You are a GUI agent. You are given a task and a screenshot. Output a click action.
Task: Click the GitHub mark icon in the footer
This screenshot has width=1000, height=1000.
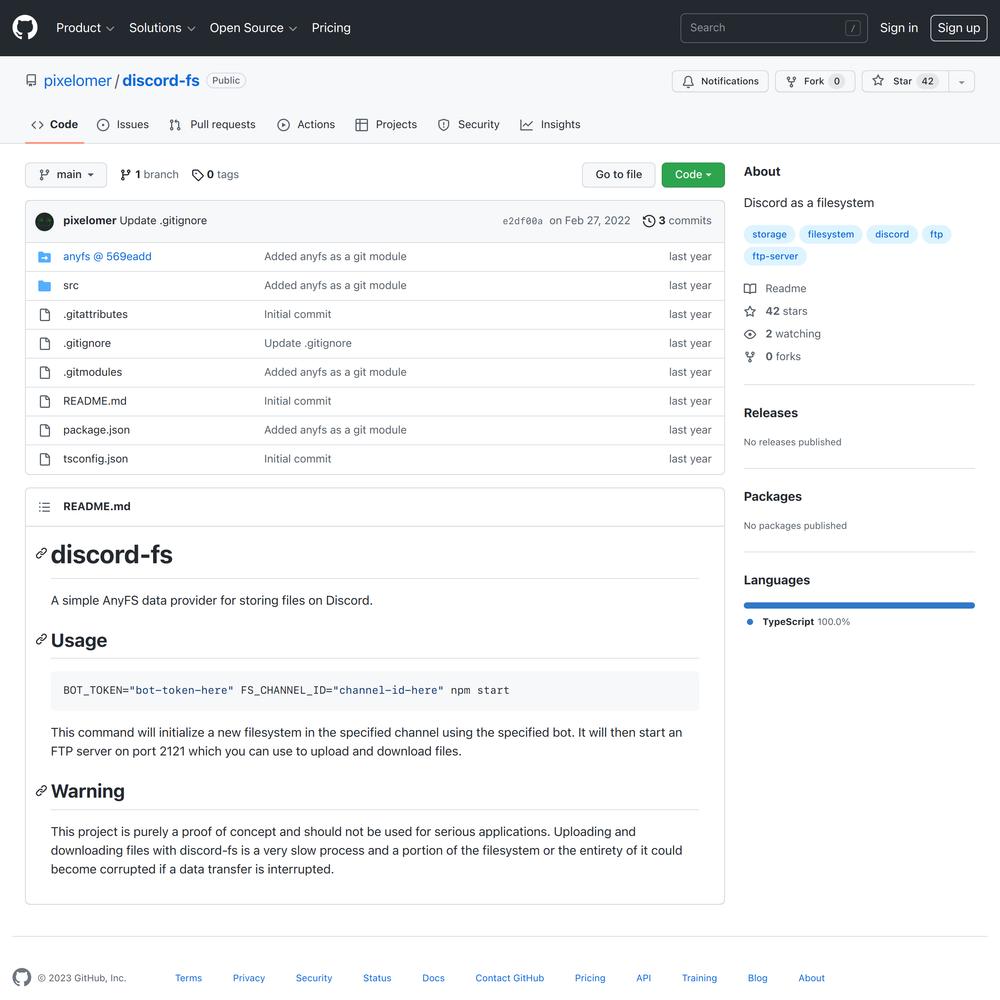coord(22,978)
